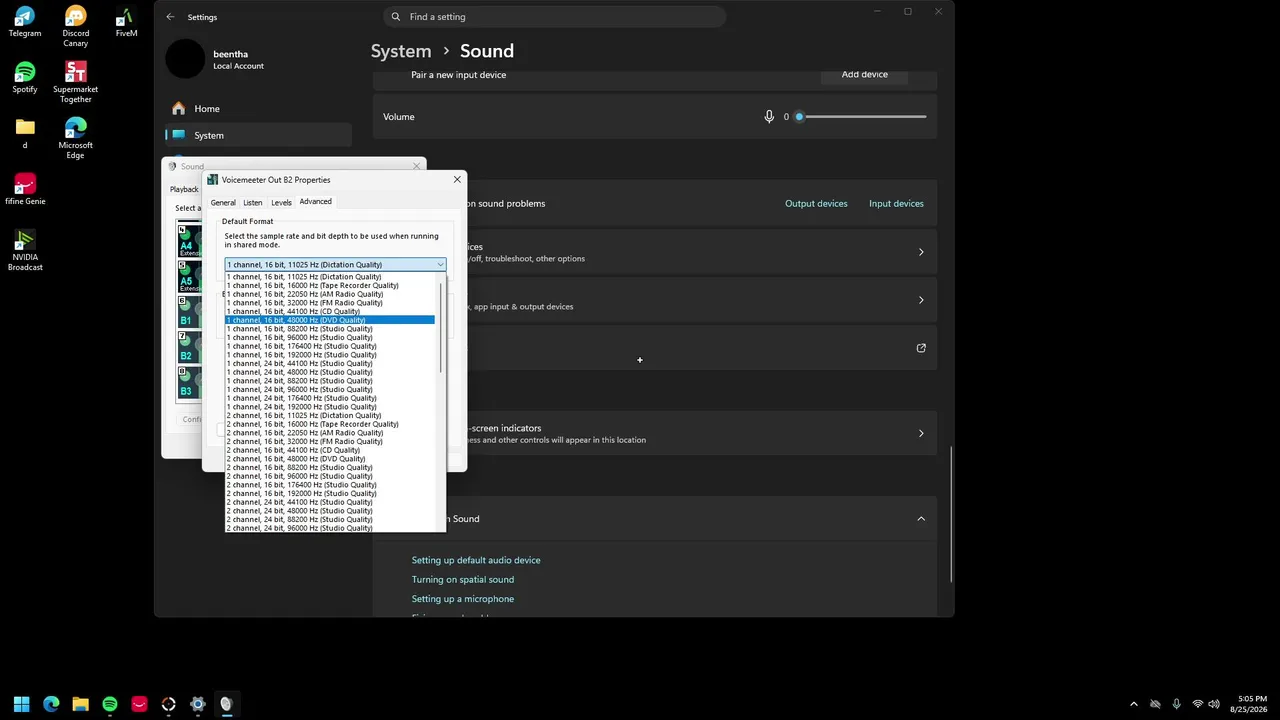Click the Sound speaker taskbar icon
Image resolution: width=1280 pixels, height=720 pixels.
227,704
